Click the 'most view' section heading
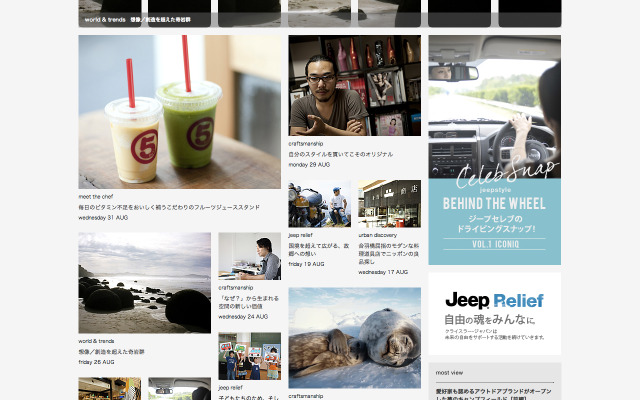This screenshot has width=640, height=400. [x=449, y=373]
